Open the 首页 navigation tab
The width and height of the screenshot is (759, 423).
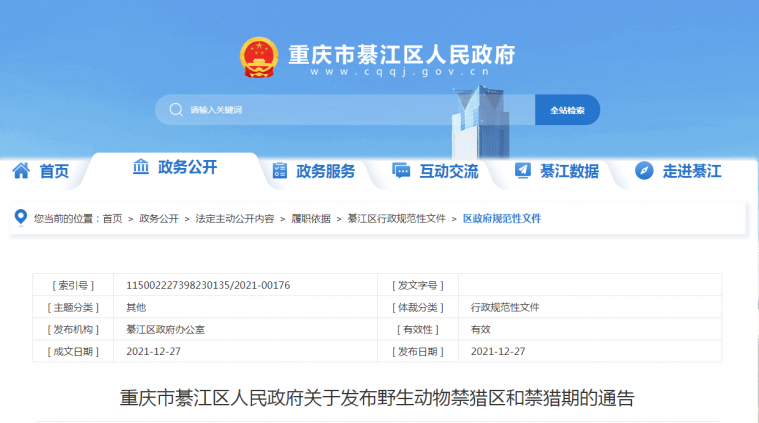pyautogui.click(x=54, y=171)
